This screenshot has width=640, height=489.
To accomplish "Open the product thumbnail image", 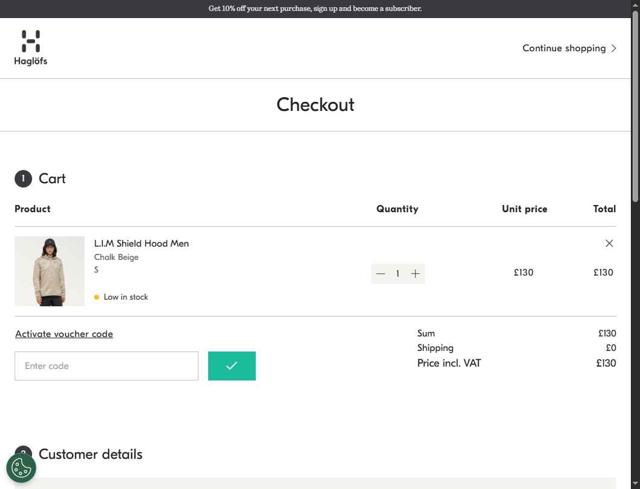I will [x=49, y=271].
